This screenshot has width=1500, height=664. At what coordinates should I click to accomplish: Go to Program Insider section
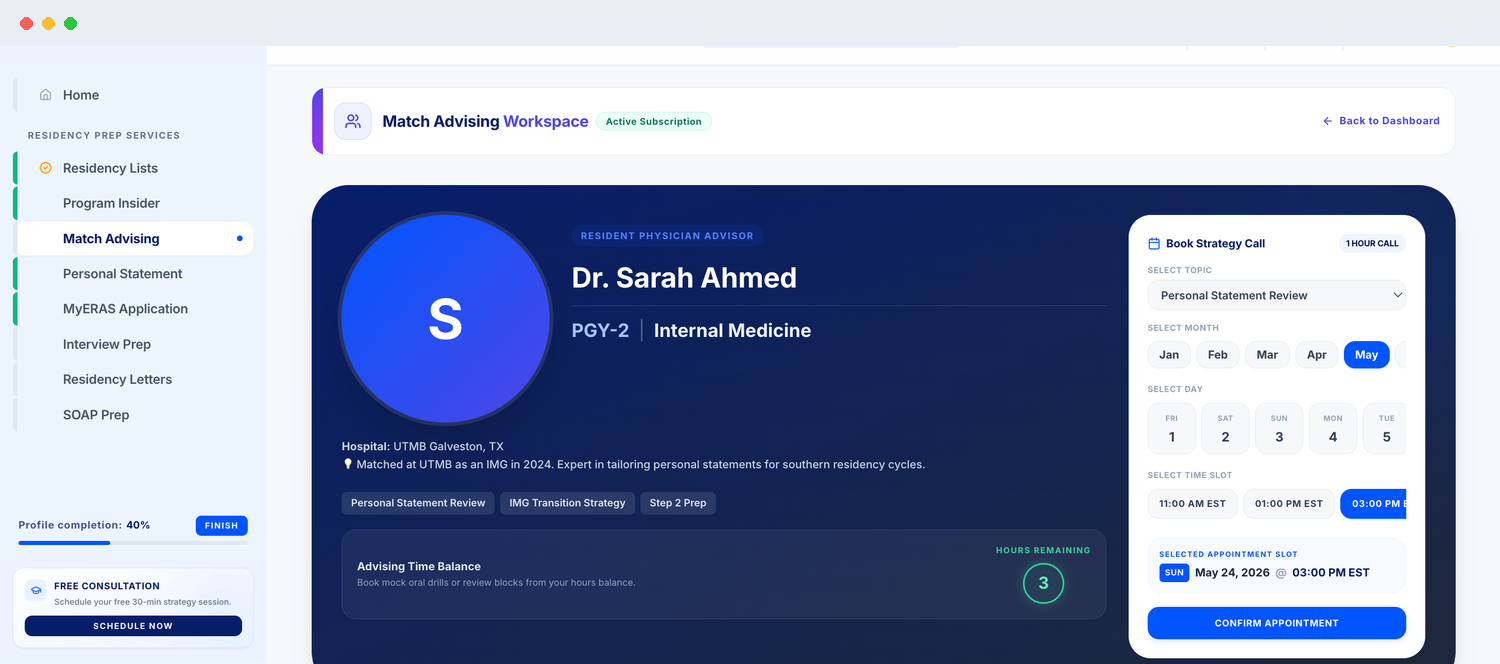tap(133, 203)
